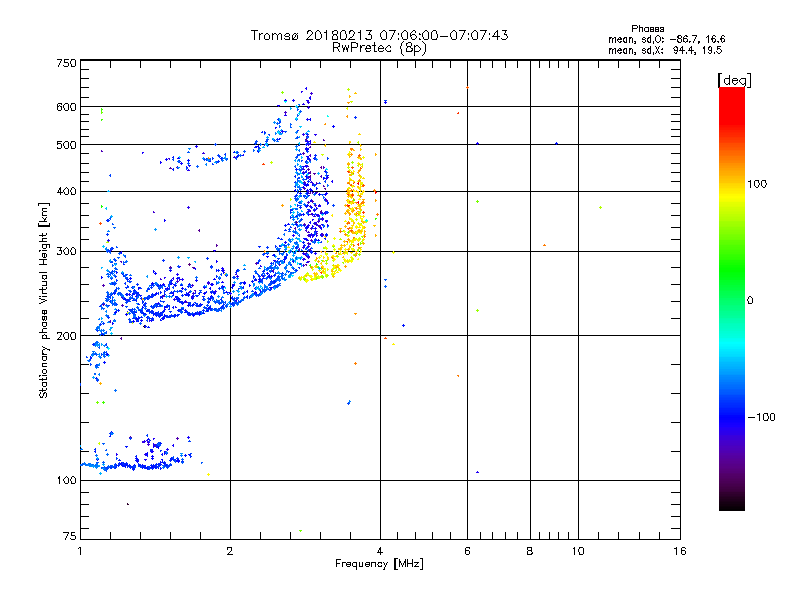Click the y-axis tick label "75"
Viewport: 800px width, 600px height.
70,536
